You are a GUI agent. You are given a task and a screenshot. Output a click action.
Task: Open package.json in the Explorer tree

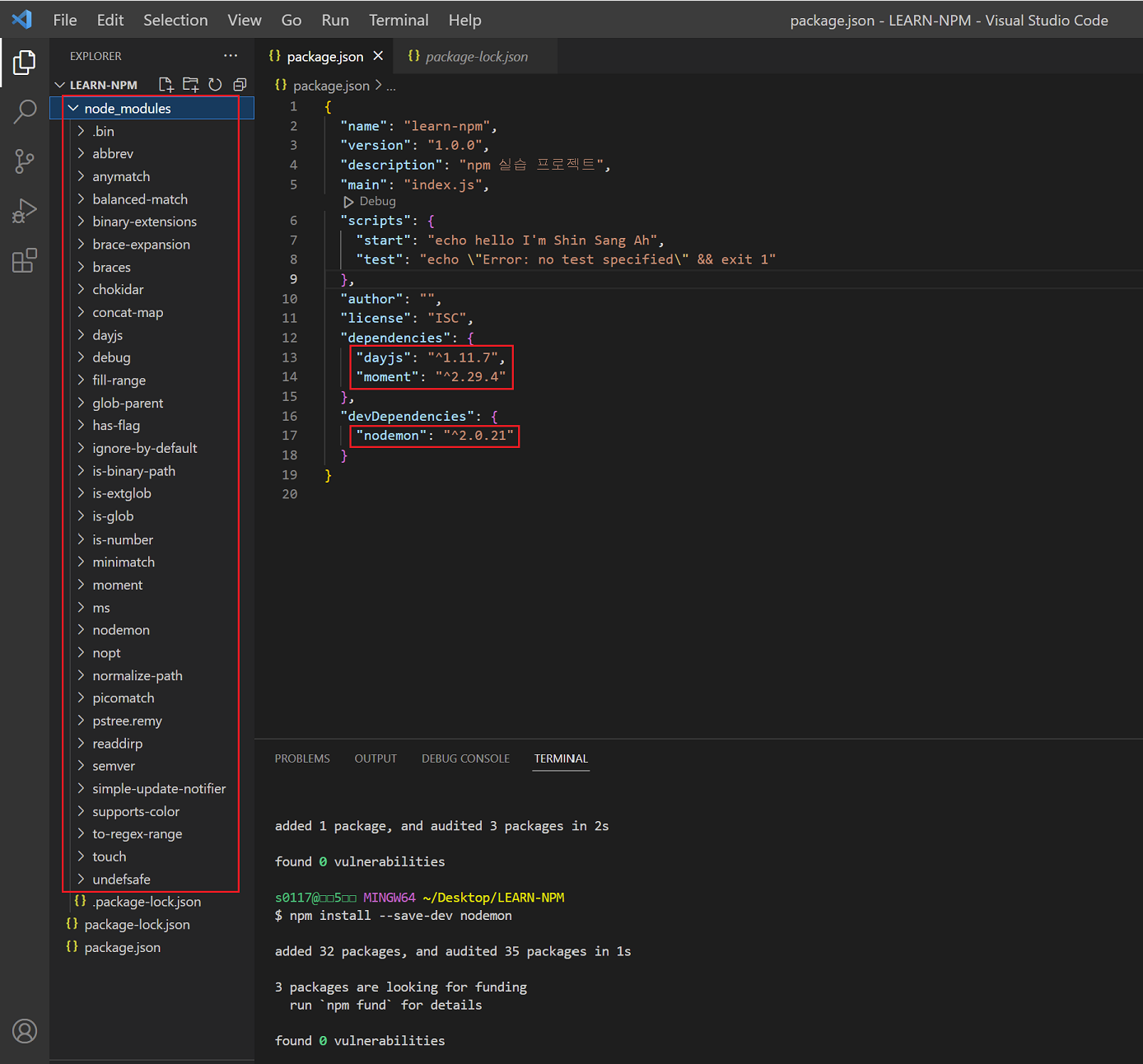(152, 947)
